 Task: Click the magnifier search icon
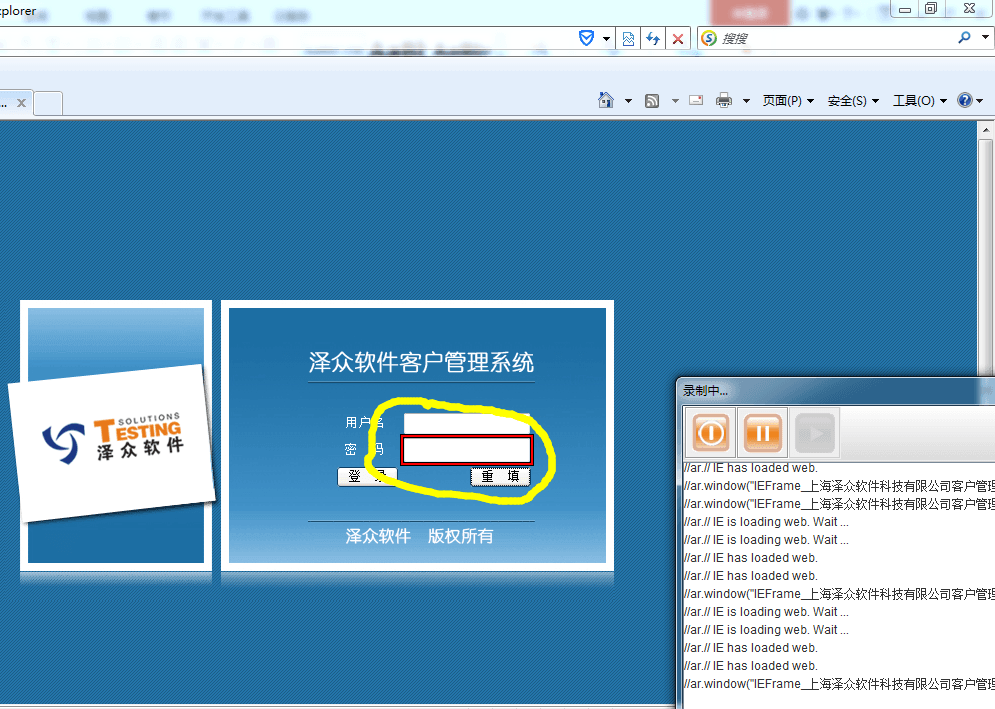pos(965,38)
